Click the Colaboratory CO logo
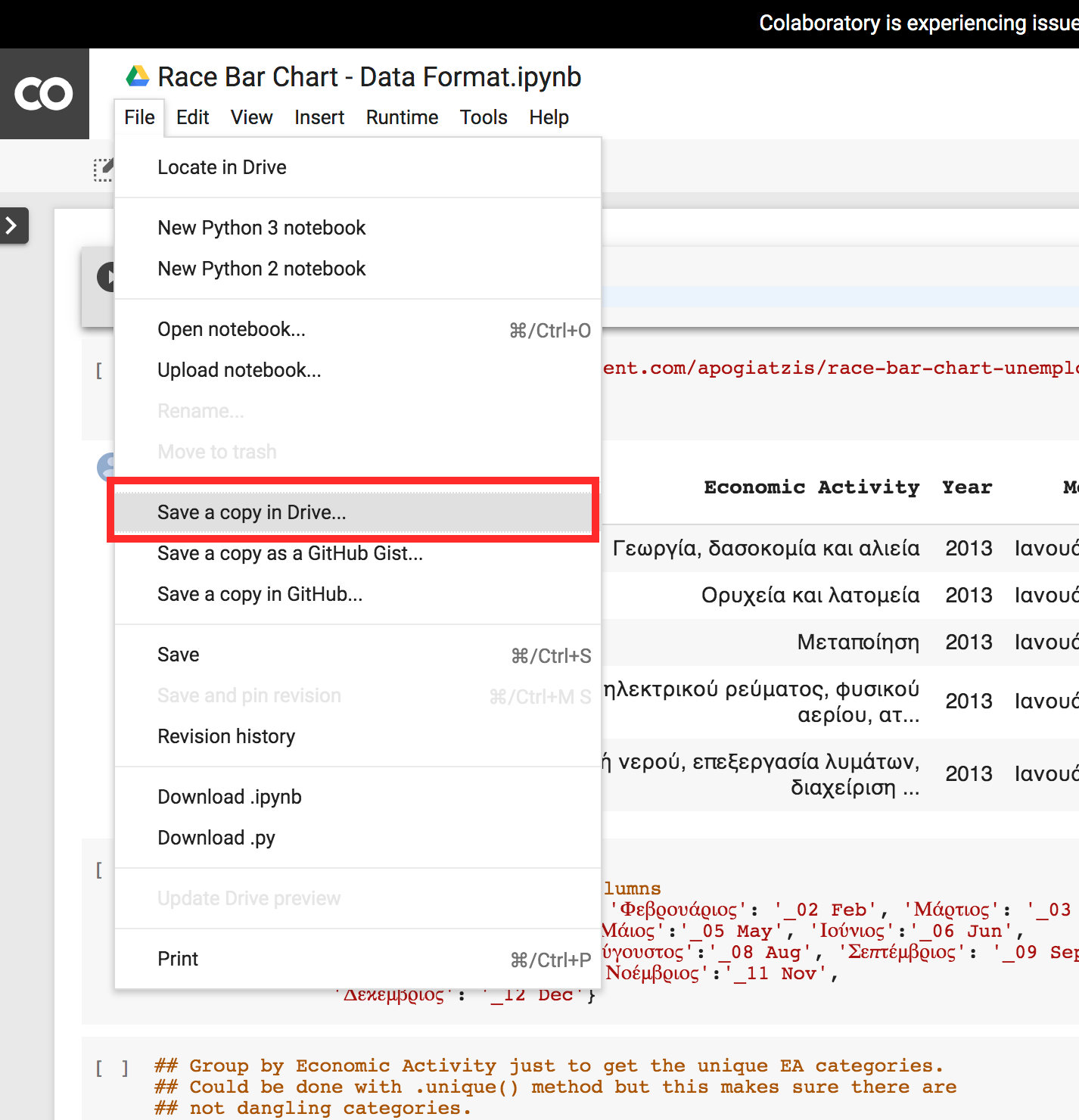The image size is (1079, 1120). point(44,94)
